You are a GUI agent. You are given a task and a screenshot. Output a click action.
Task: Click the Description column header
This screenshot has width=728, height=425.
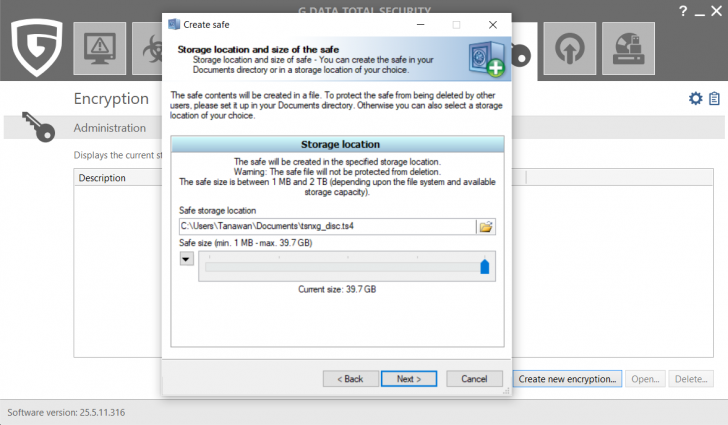102,178
